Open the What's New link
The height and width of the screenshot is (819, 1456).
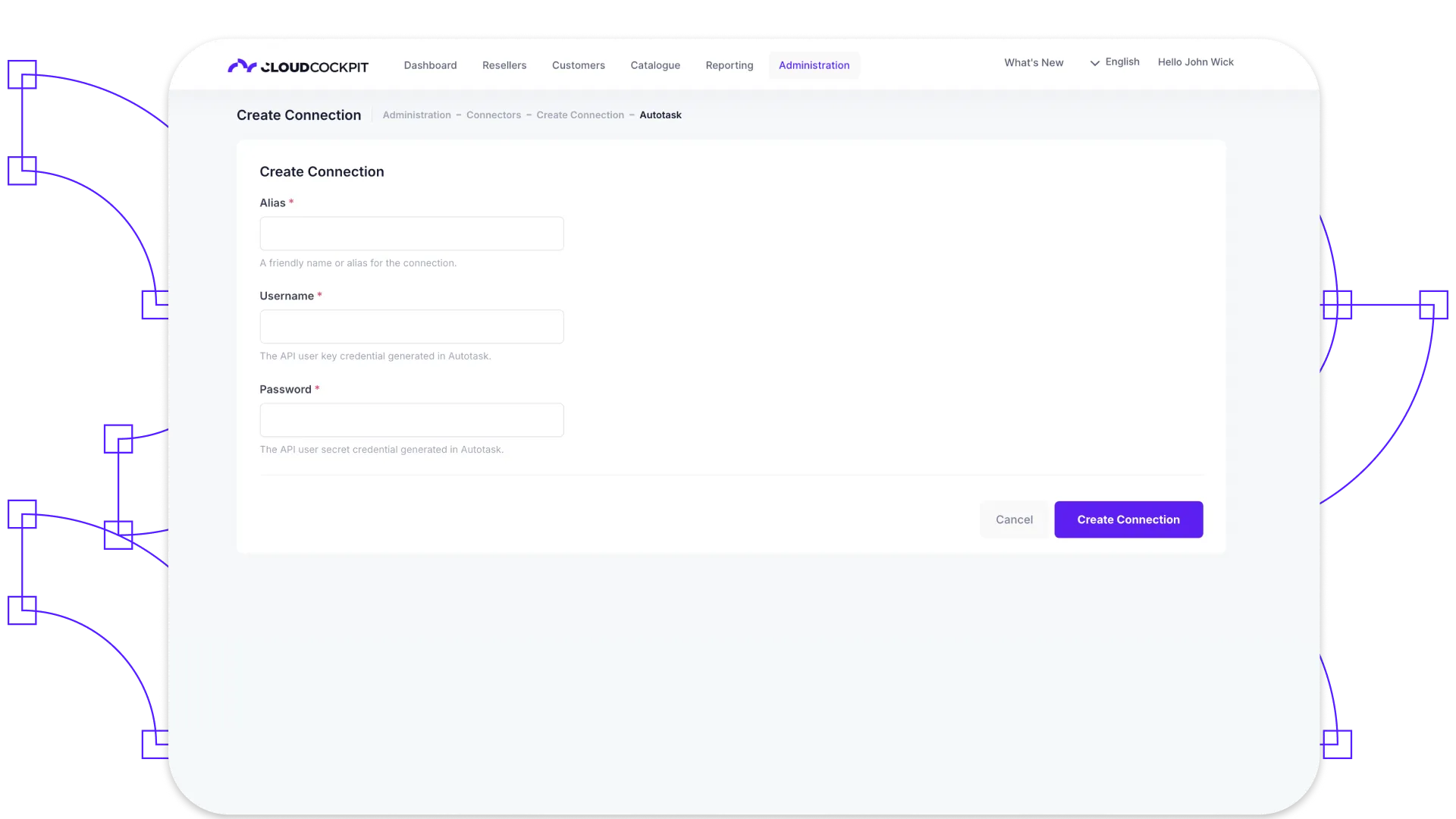coord(1034,62)
